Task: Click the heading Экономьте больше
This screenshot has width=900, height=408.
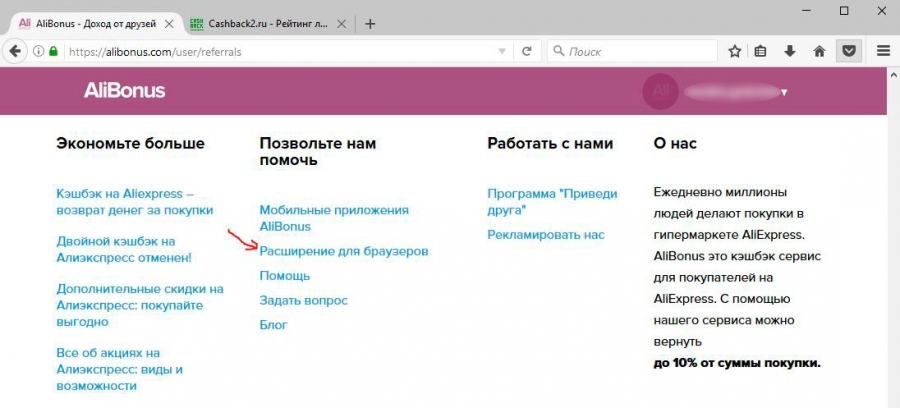Action: tap(130, 143)
